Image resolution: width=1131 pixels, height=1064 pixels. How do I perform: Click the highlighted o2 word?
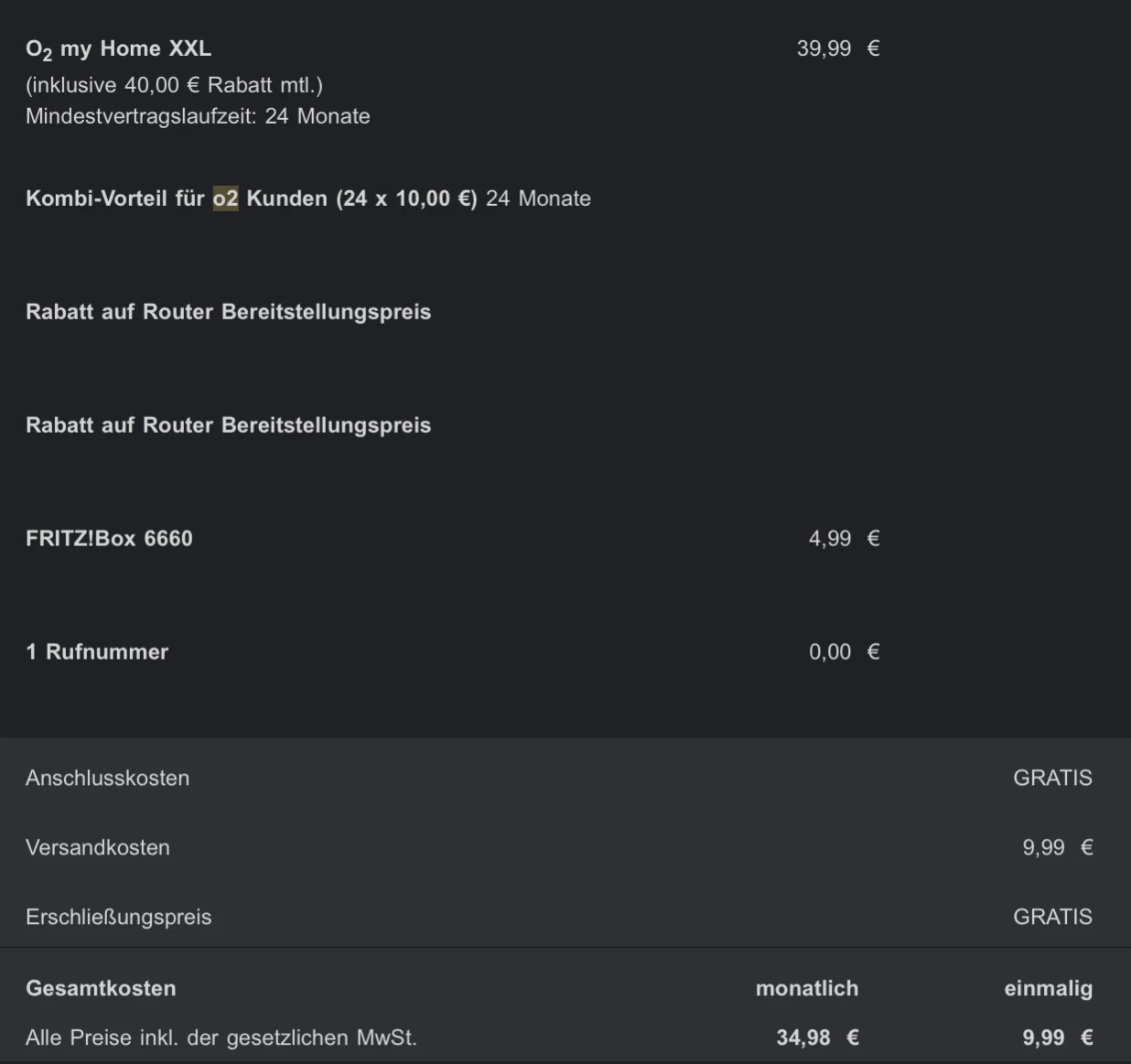(x=225, y=199)
